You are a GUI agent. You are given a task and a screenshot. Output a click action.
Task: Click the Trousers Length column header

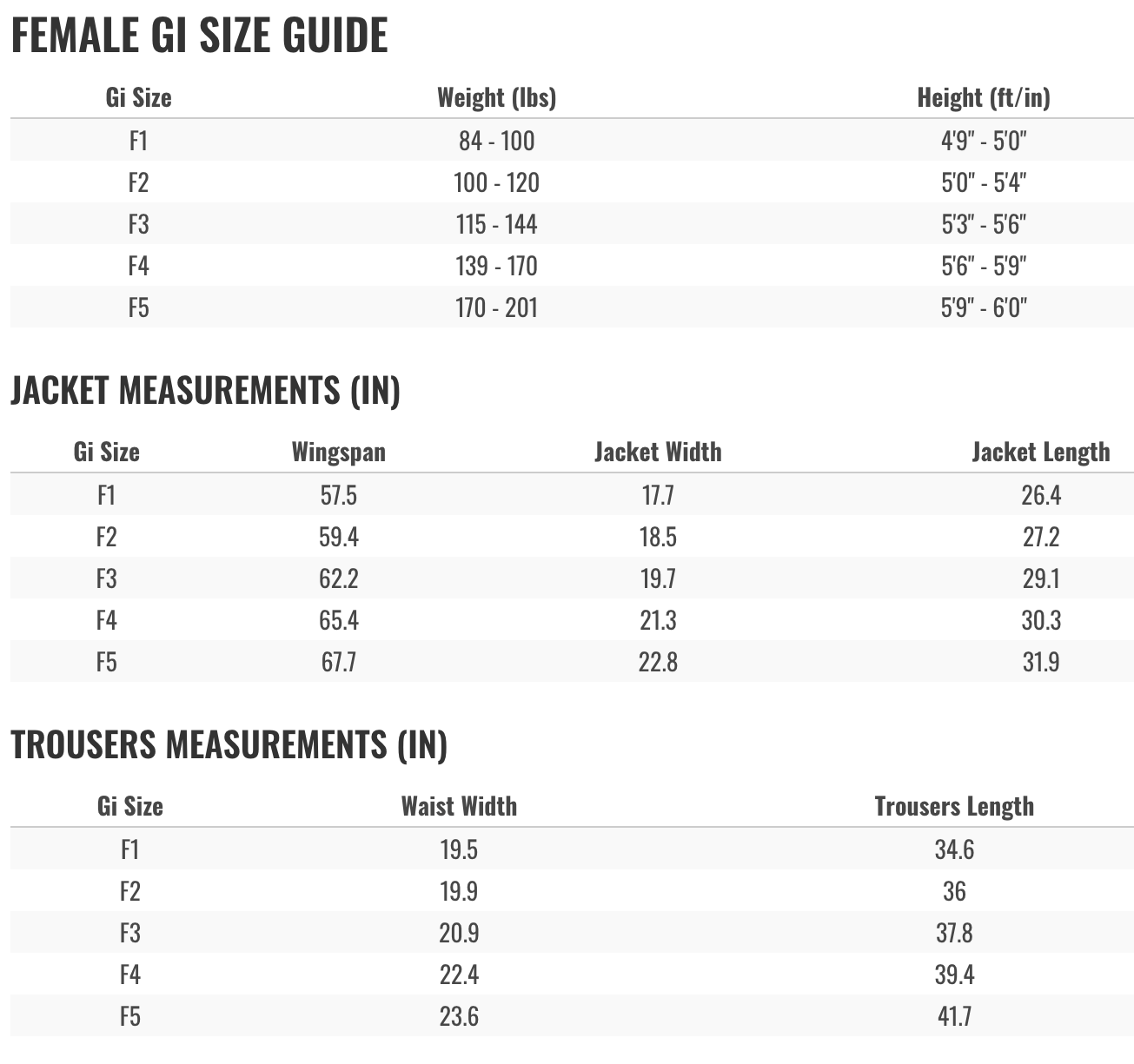pyautogui.click(x=954, y=806)
